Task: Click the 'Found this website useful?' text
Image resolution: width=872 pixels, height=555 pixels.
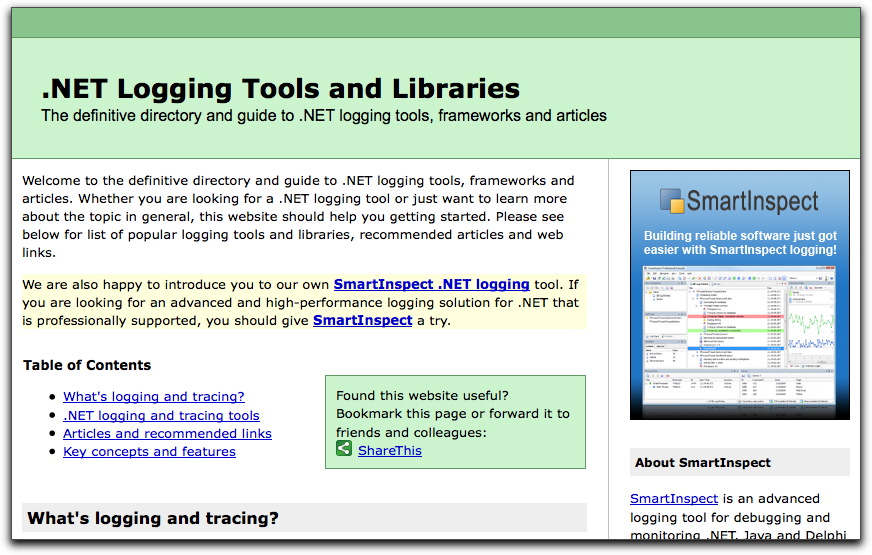Action: pyautogui.click(x=422, y=395)
